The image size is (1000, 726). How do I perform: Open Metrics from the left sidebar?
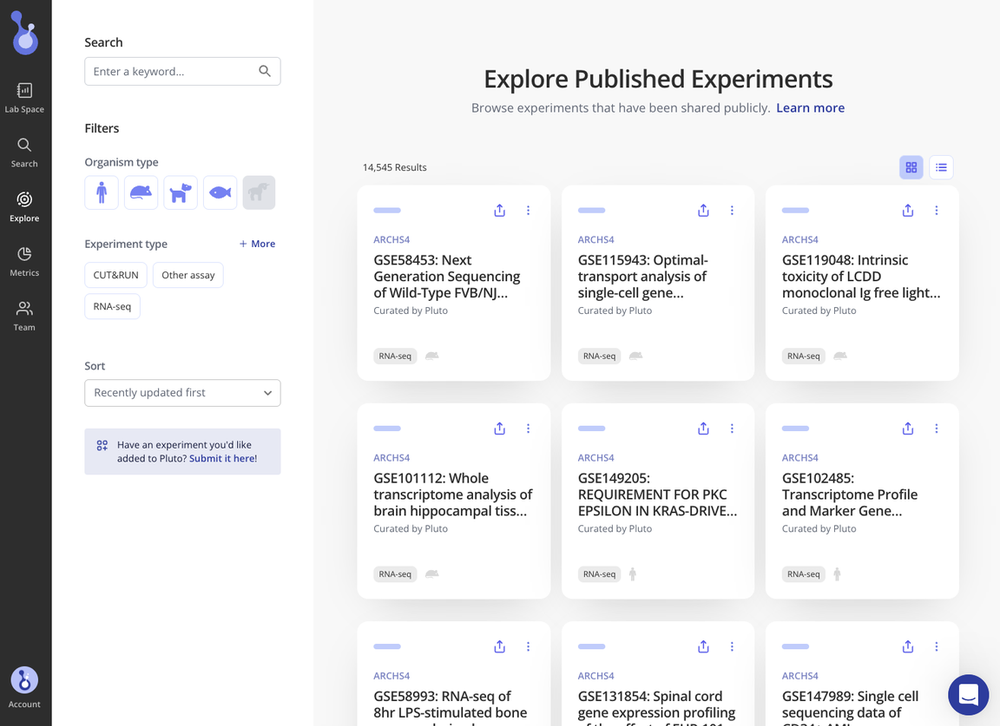pos(24,261)
